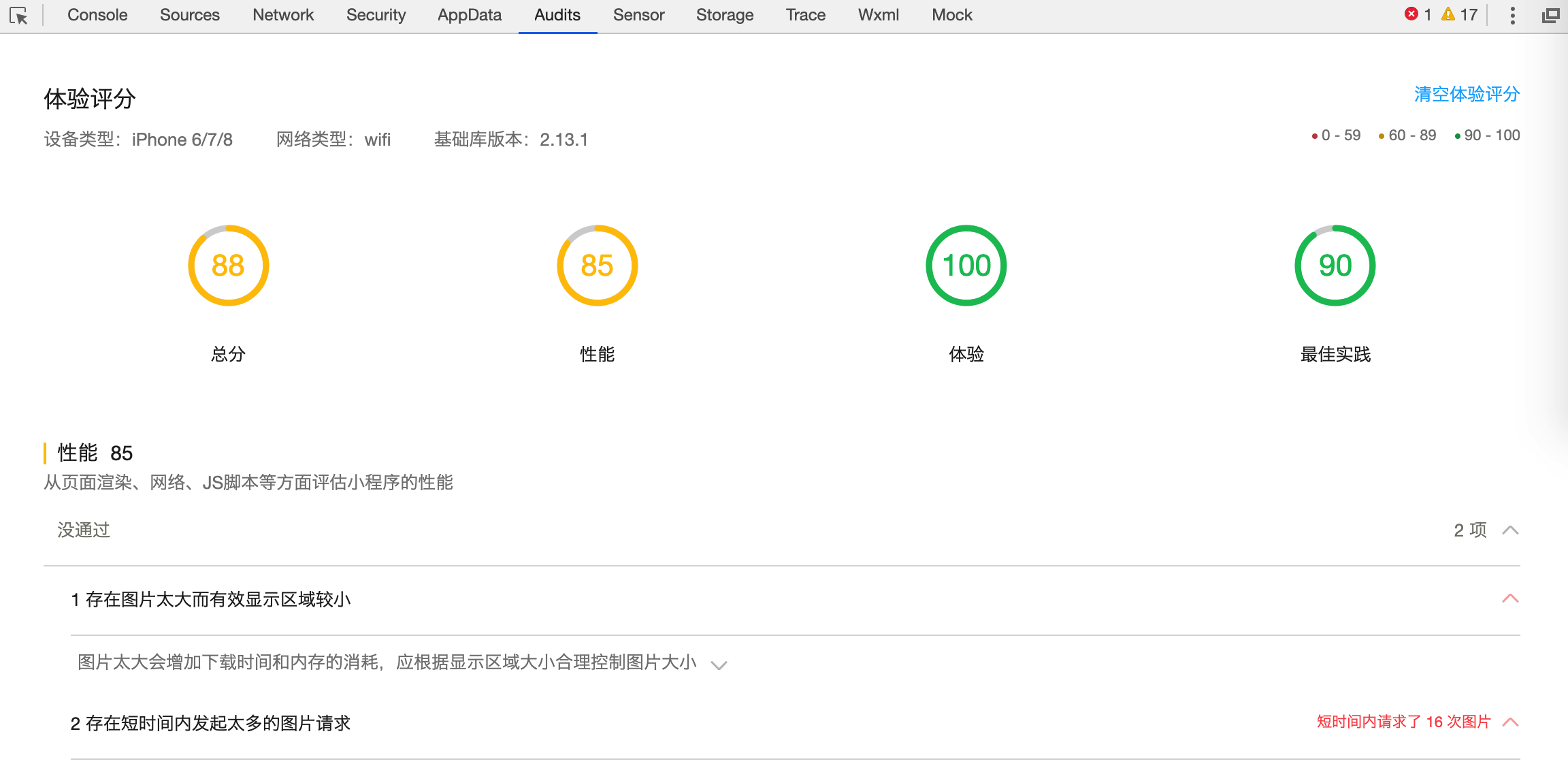Image resolution: width=1568 pixels, height=768 pixels.
Task: Click the experience score 100 gauge
Action: click(966, 266)
